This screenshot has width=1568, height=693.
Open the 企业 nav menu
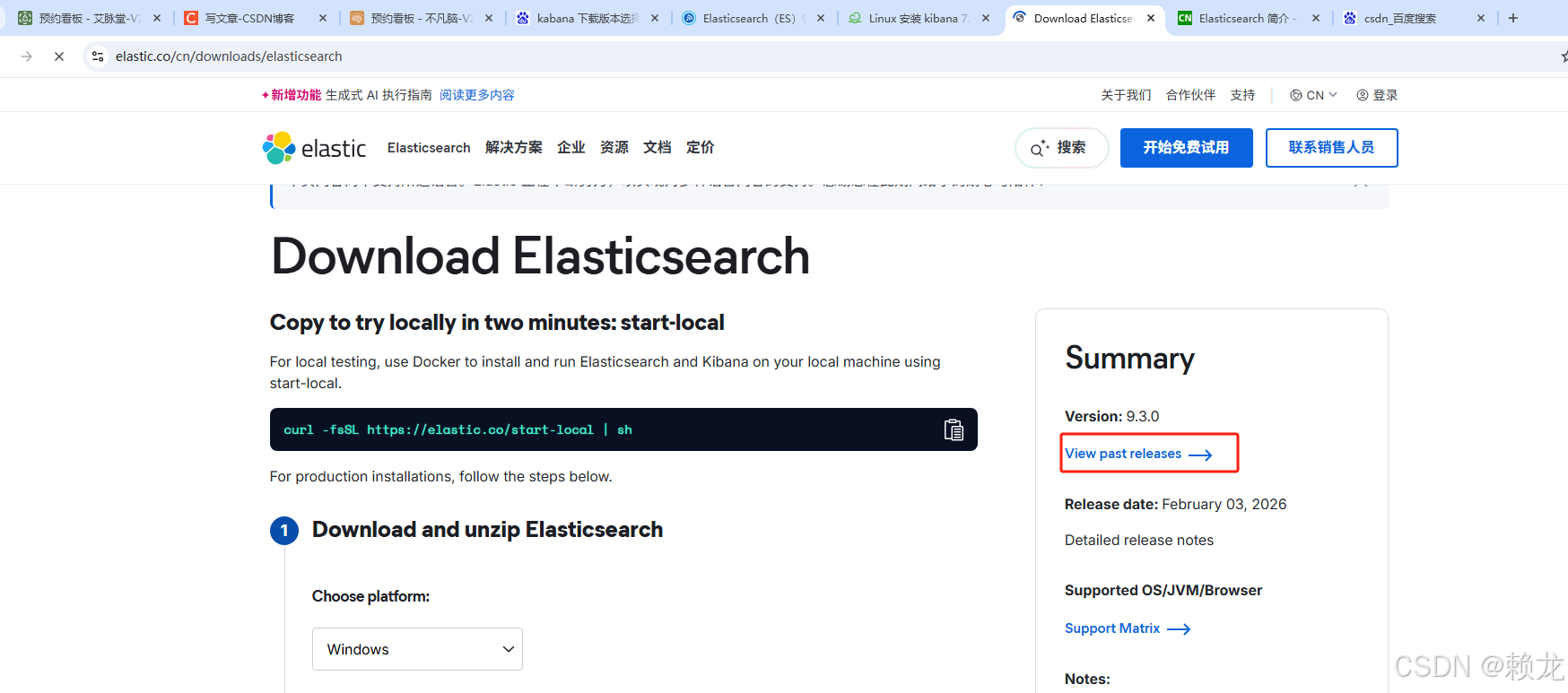(x=571, y=148)
